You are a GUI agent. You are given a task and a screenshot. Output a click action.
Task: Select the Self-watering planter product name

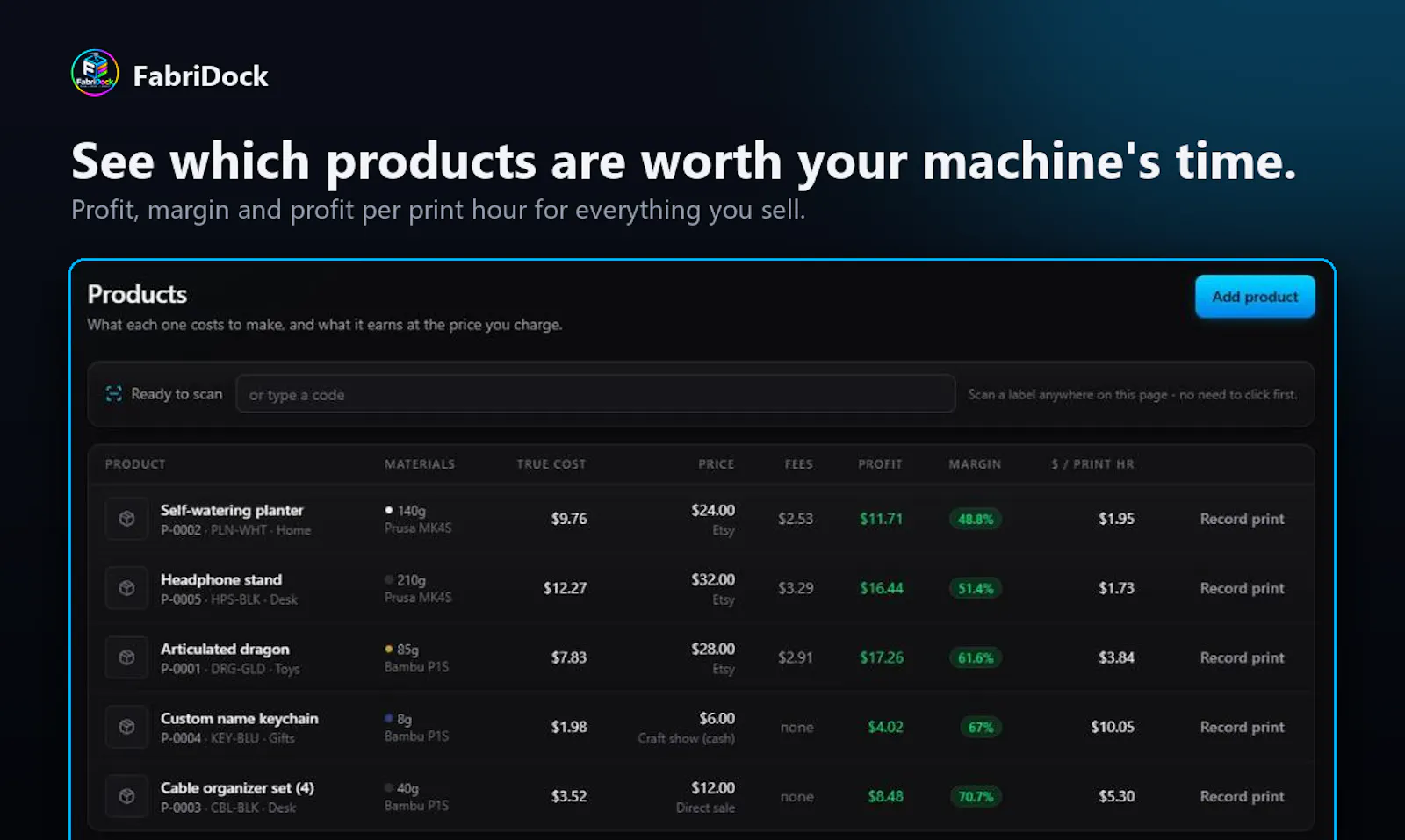(232, 510)
